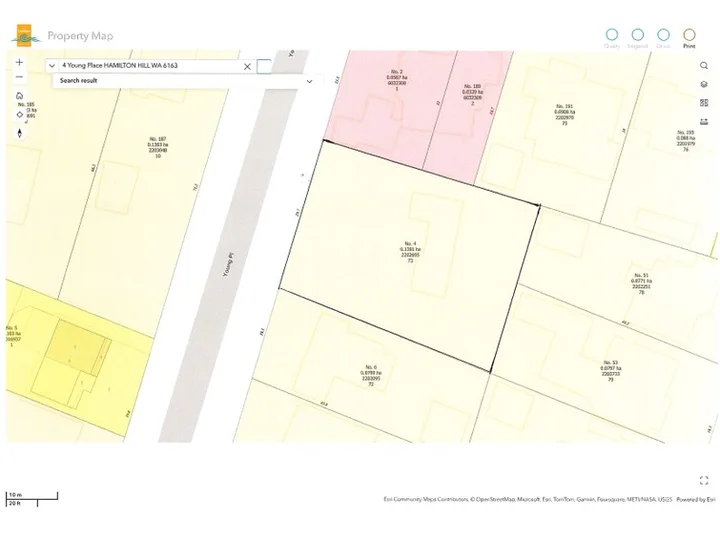Switch to the Query tab
The image size is (720, 540).
[x=612, y=38]
